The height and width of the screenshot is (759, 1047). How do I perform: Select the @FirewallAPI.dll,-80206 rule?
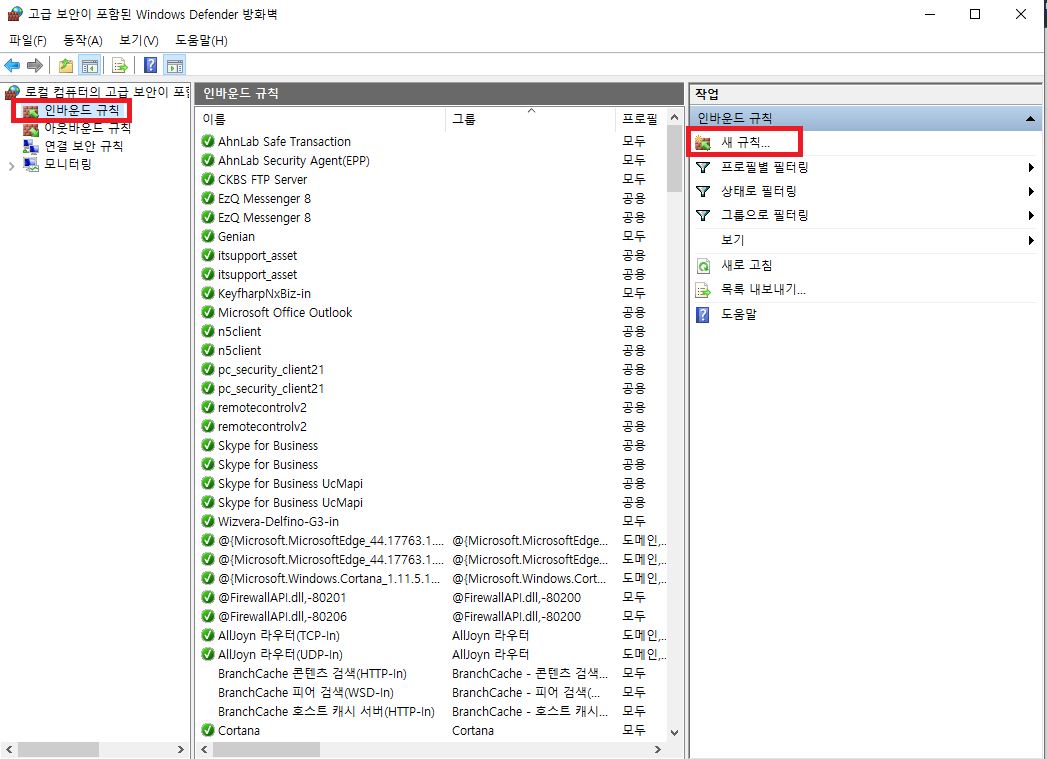pos(282,616)
